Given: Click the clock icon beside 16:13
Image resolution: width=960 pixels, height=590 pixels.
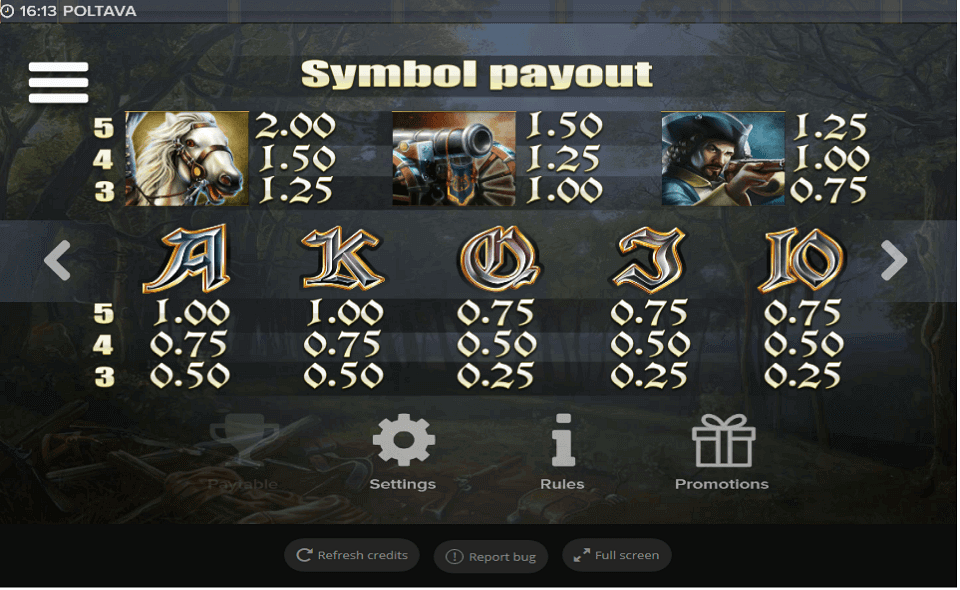Looking at the screenshot, I should pyautogui.click(x=7, y=11).
